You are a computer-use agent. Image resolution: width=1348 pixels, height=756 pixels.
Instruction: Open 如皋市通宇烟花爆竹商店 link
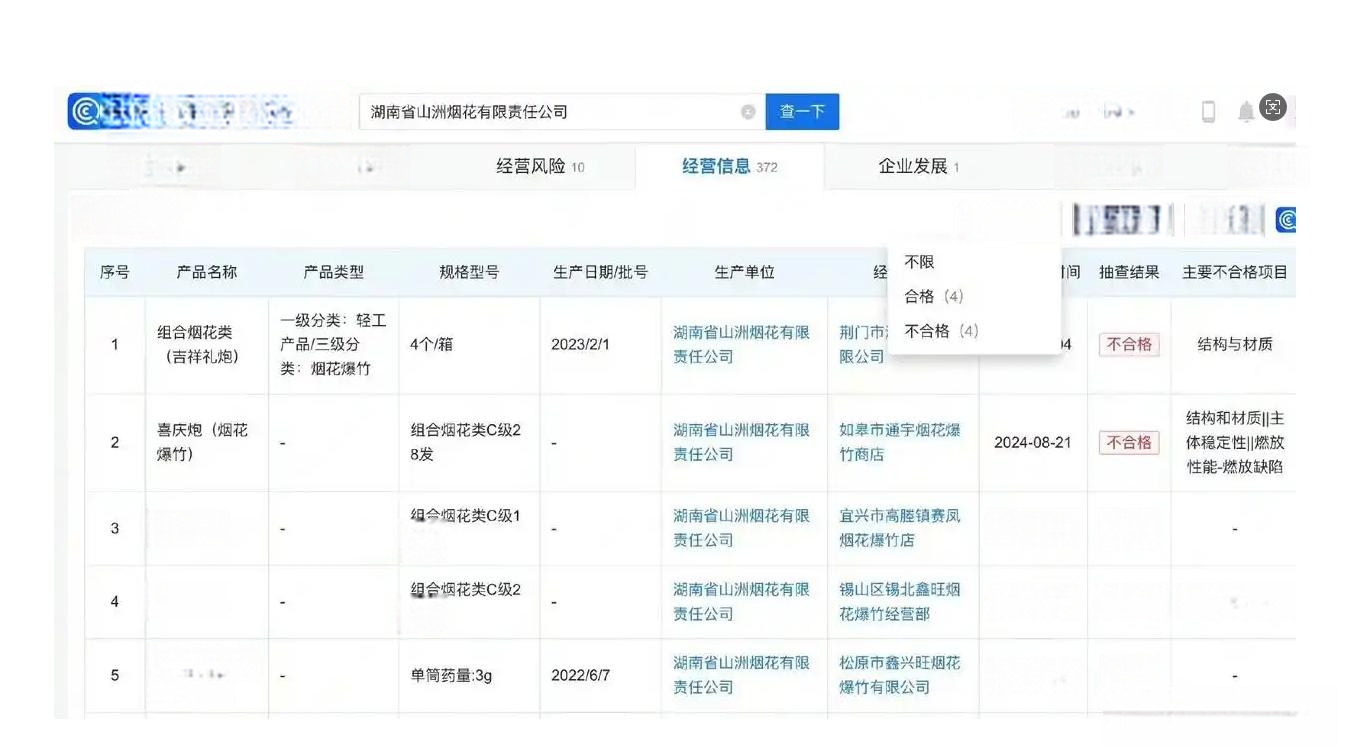click(x=900, y=442)
